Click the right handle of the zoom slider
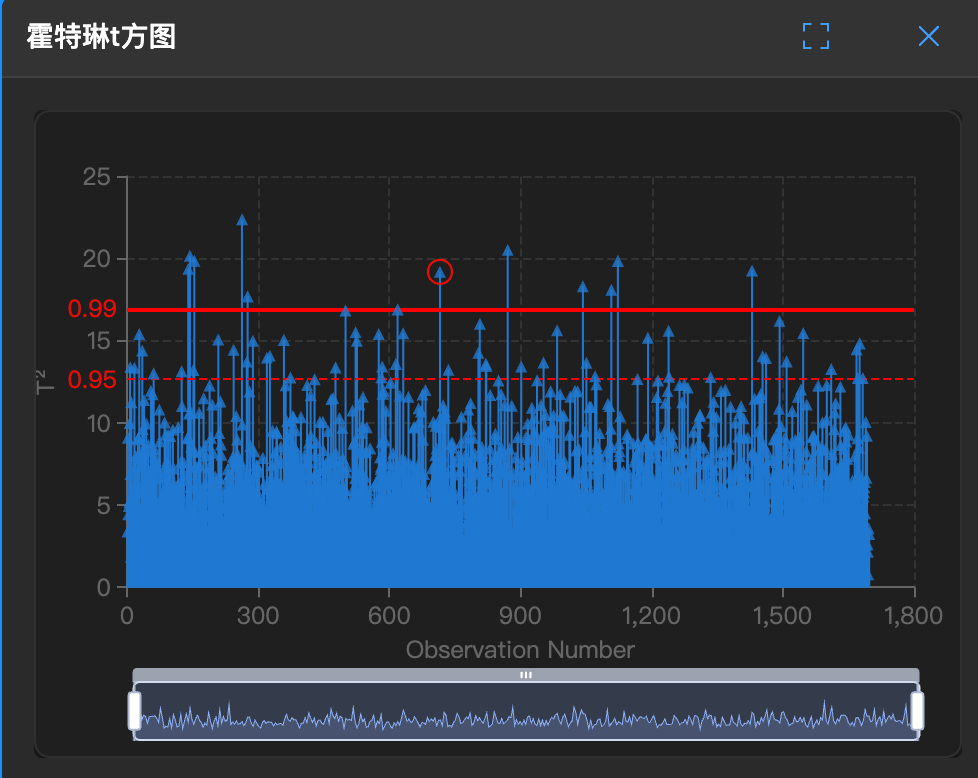Image resolution: width=978 pixels, height=778 pixels. coord(917,710)
